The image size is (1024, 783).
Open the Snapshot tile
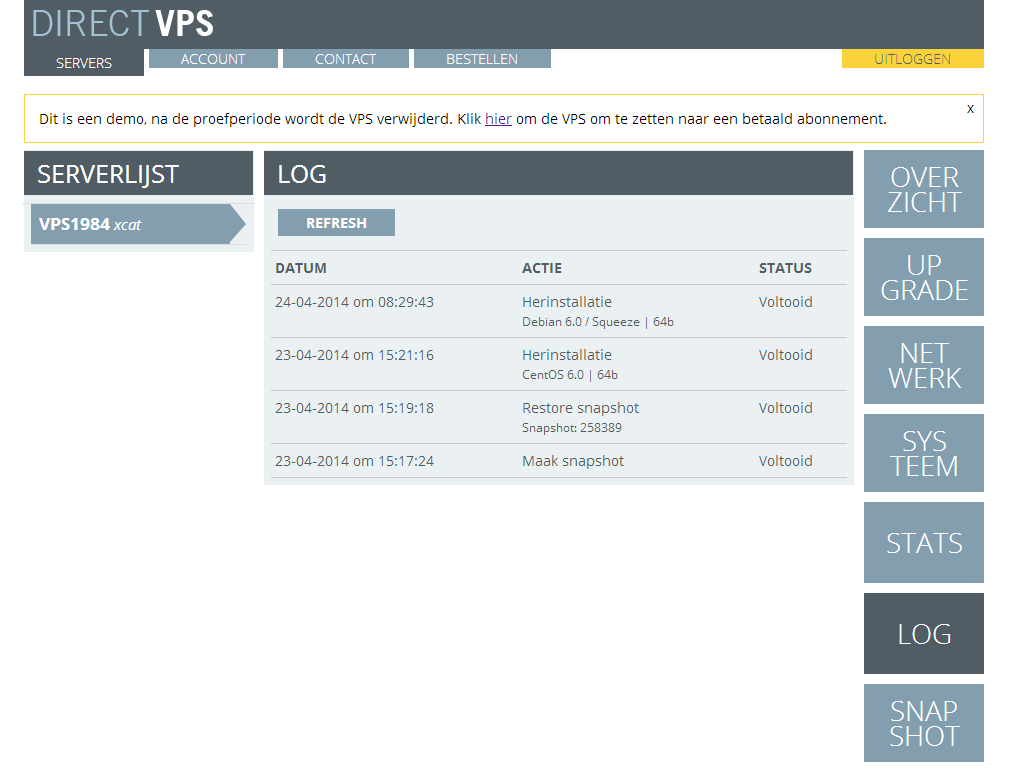(x=923, y=722)
